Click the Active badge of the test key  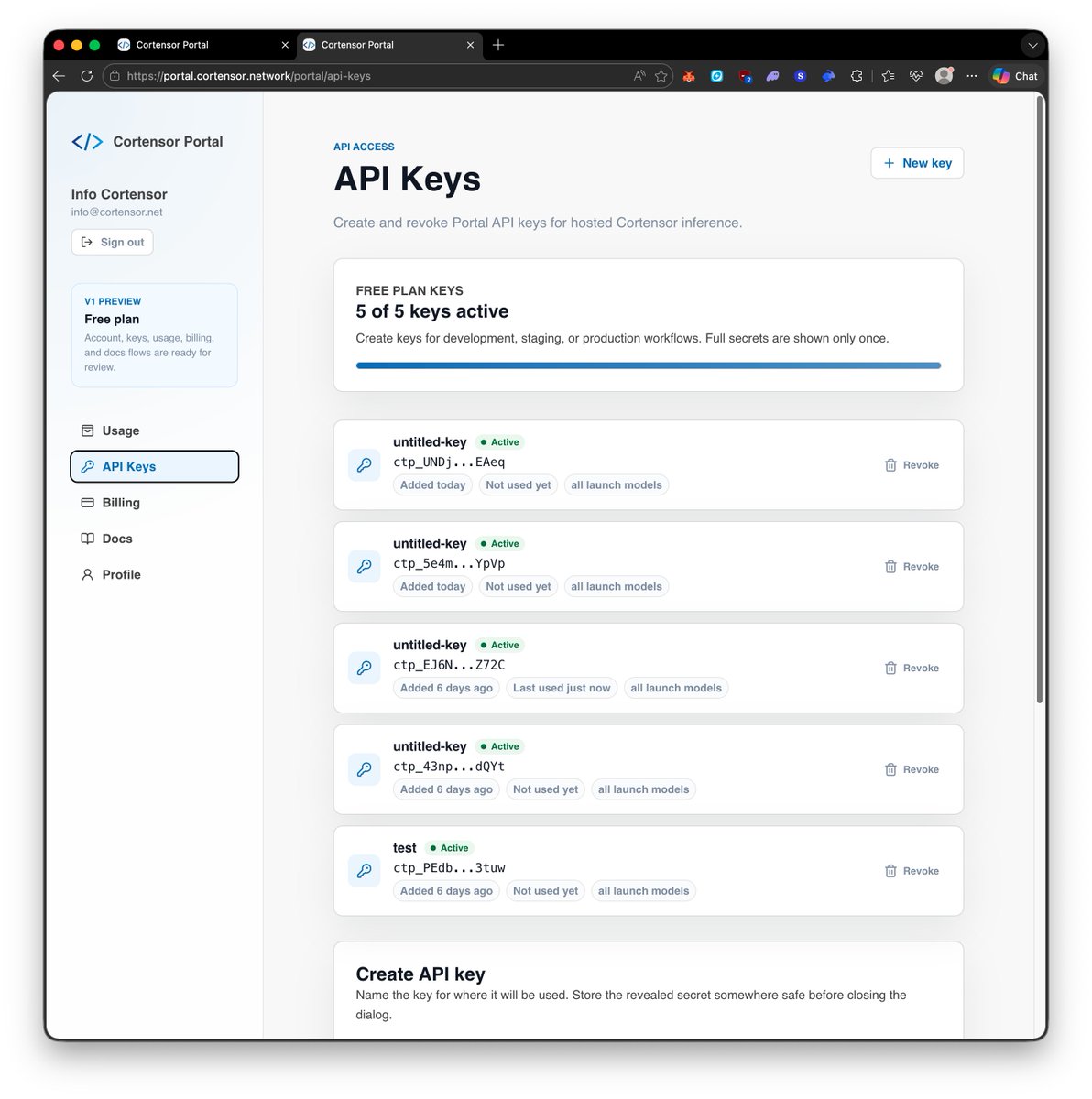[449, 848]
